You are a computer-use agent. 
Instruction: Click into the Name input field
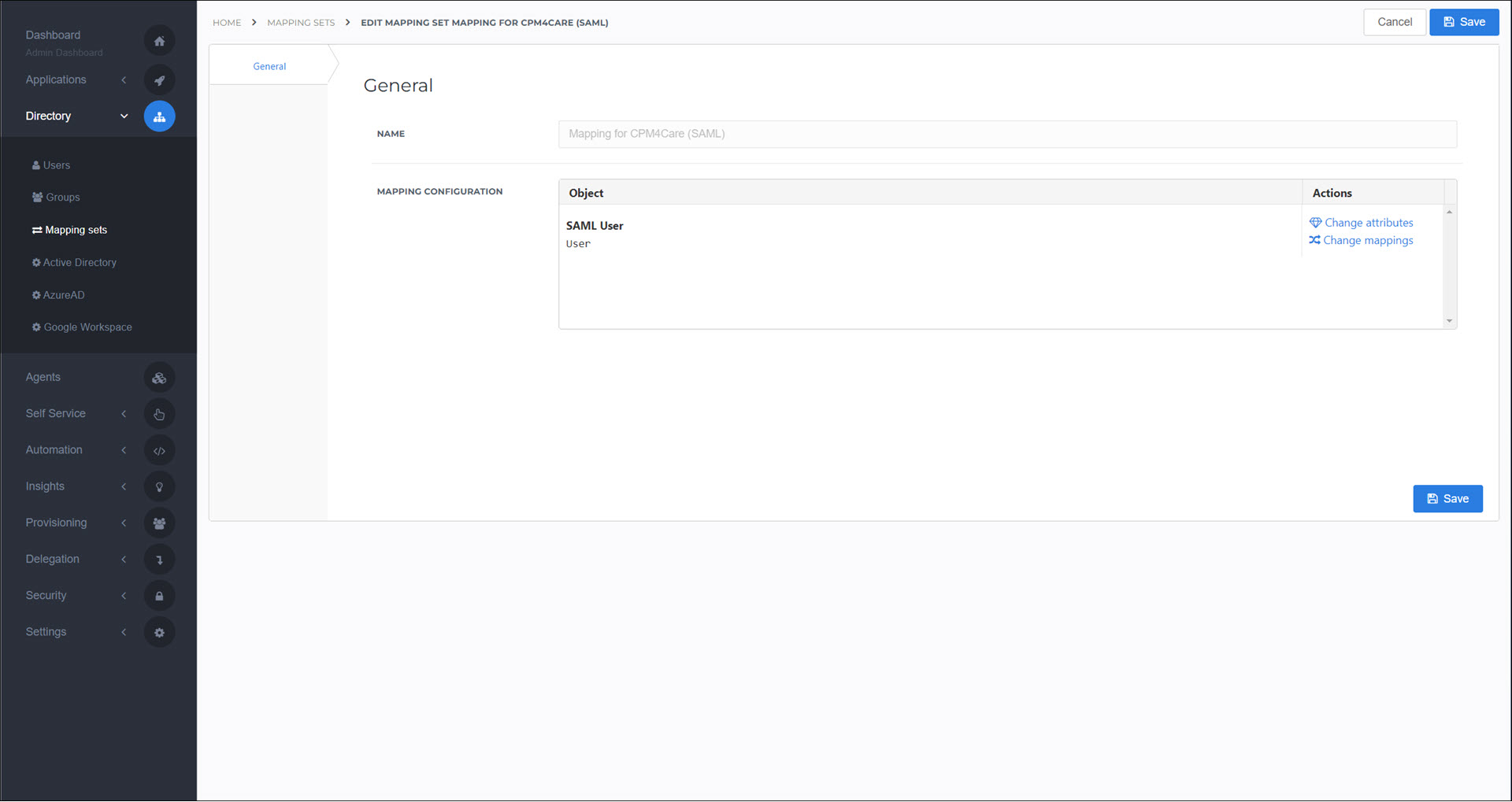tap(1007, 134)
